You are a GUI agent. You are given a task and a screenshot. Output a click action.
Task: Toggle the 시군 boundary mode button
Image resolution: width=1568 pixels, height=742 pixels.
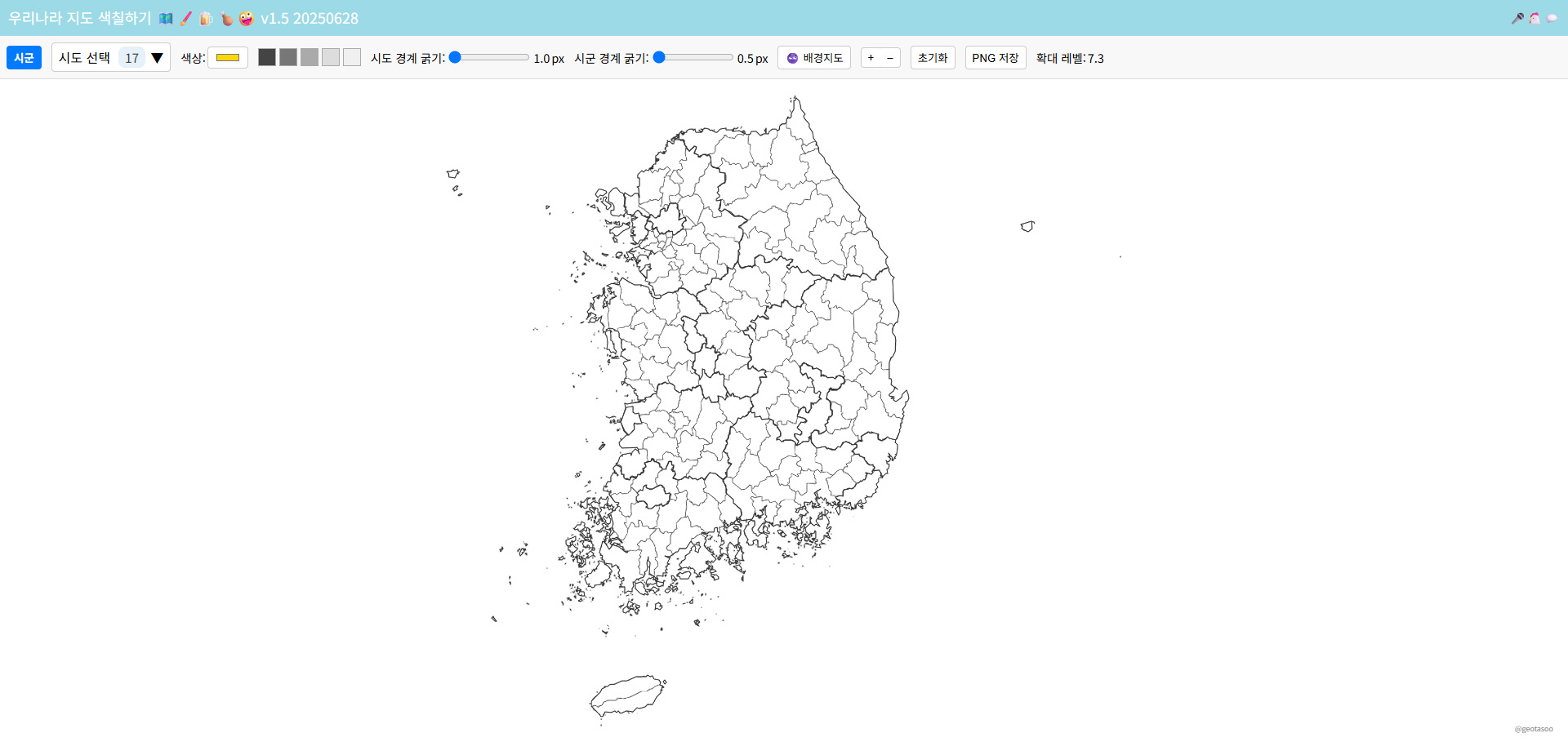24,58
